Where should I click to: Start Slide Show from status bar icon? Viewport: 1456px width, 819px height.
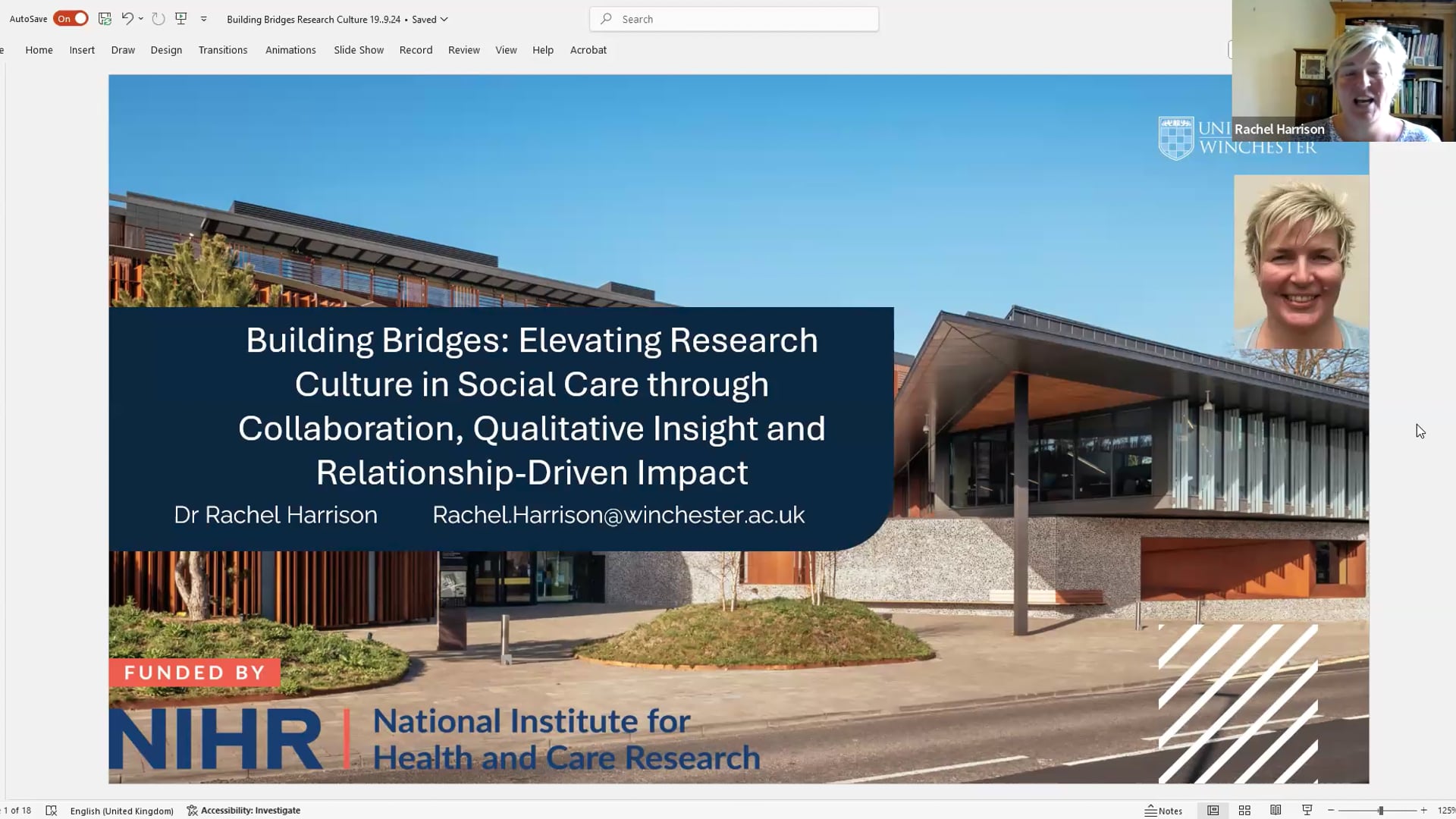1307,810
